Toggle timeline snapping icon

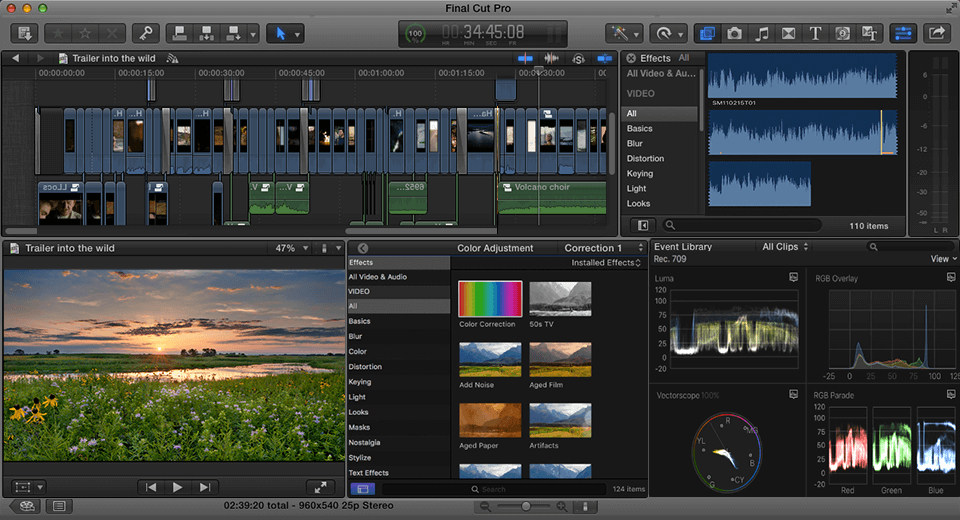(x=605, y=58)
